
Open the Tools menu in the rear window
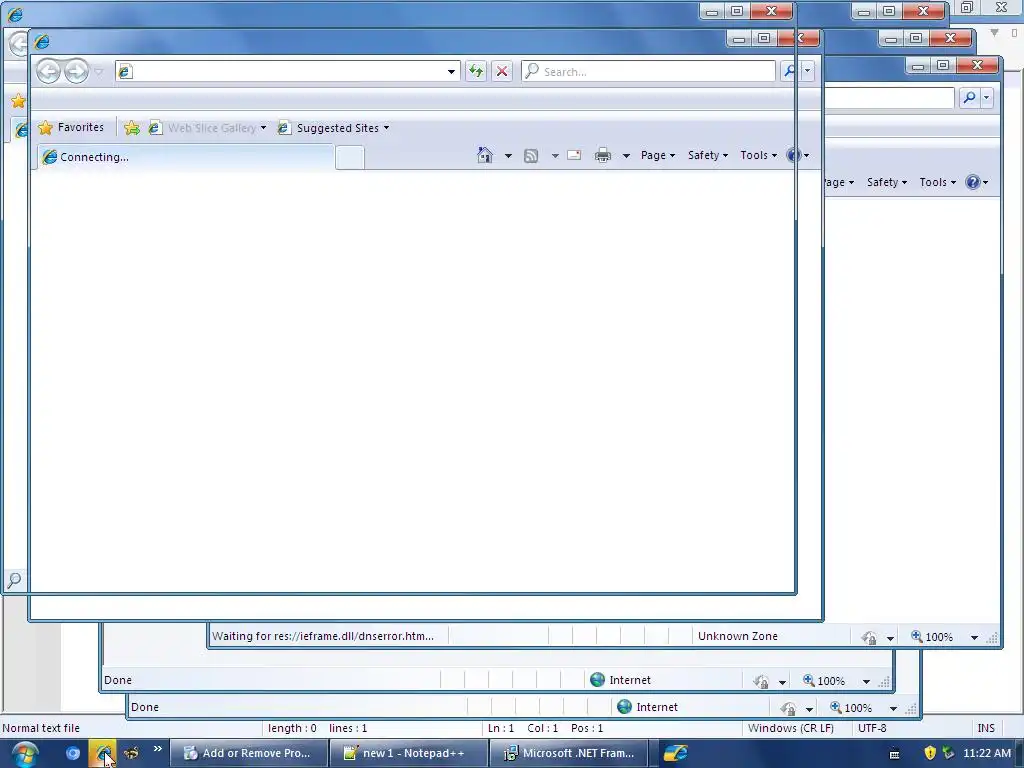pos(938,182)
